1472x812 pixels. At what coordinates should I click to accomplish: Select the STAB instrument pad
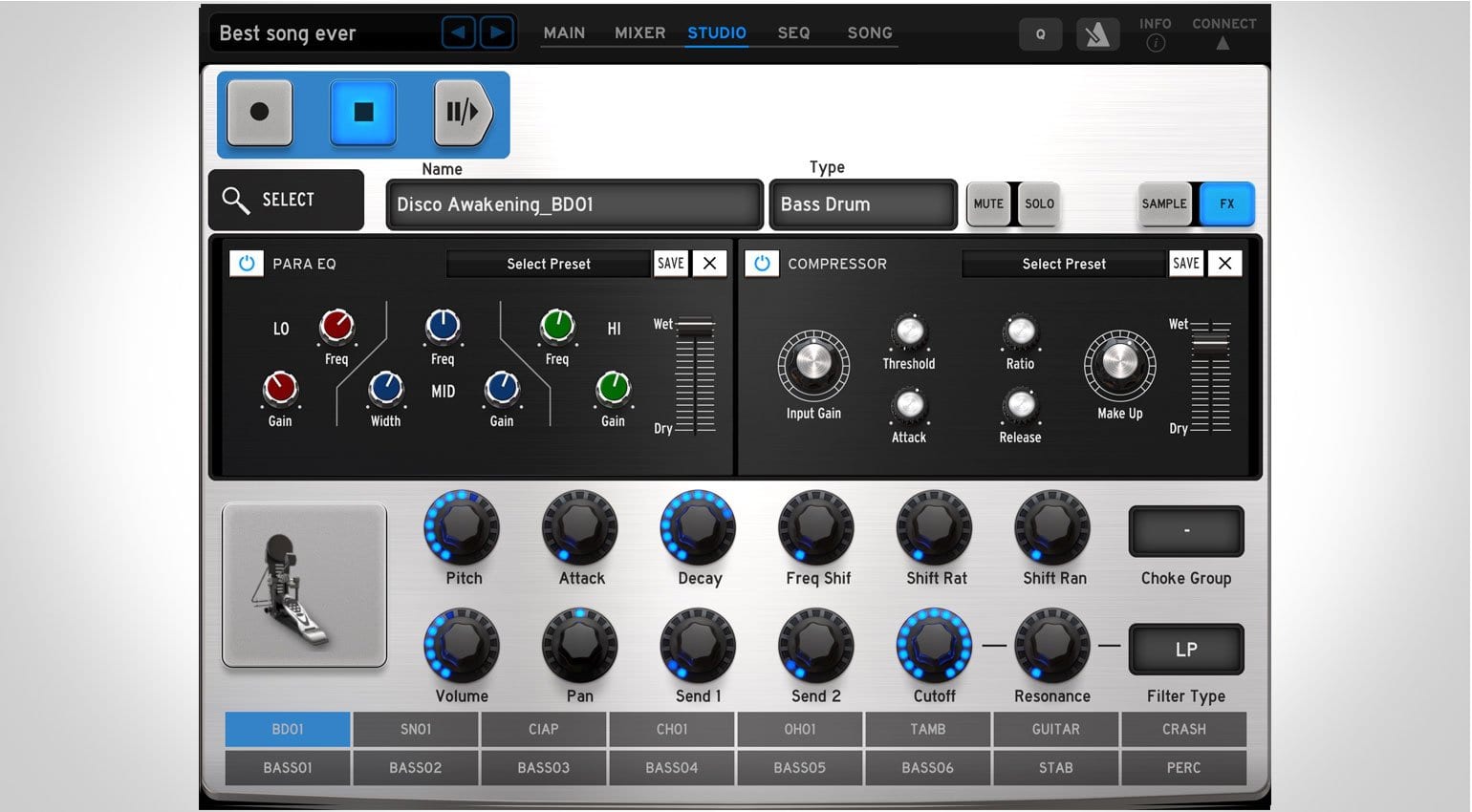coord(1056,767)
